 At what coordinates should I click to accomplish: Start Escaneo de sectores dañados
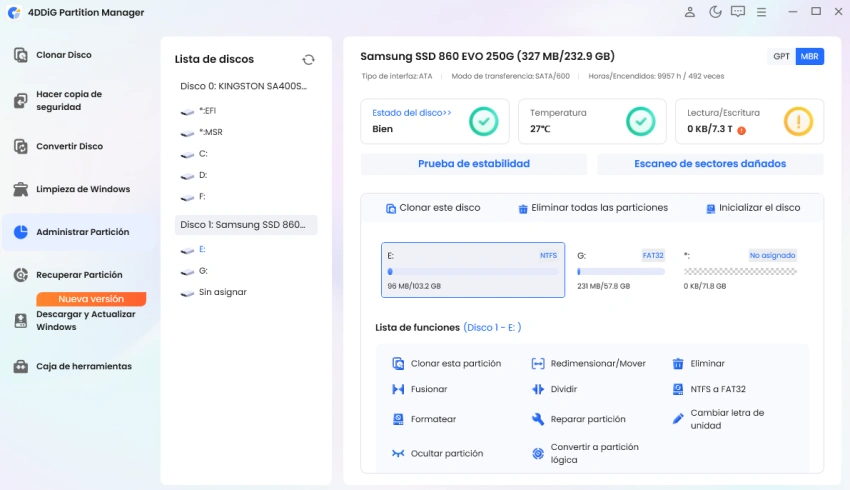click(x=710, y=164)
